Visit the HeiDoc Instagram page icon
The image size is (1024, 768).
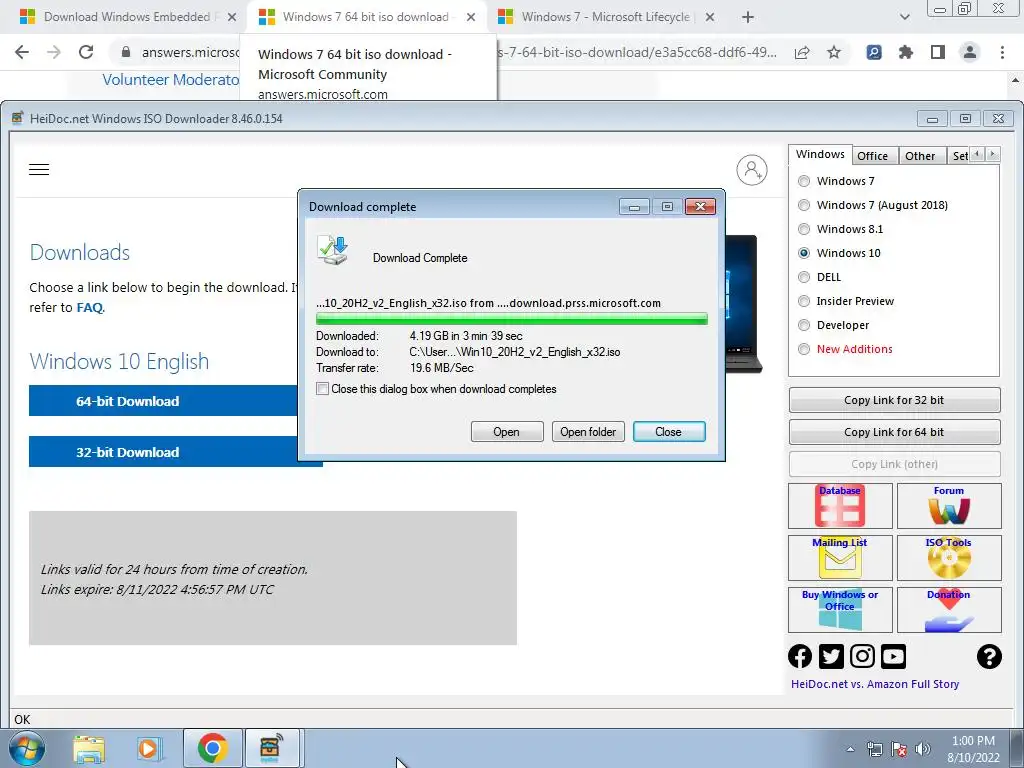pos(862,656)
